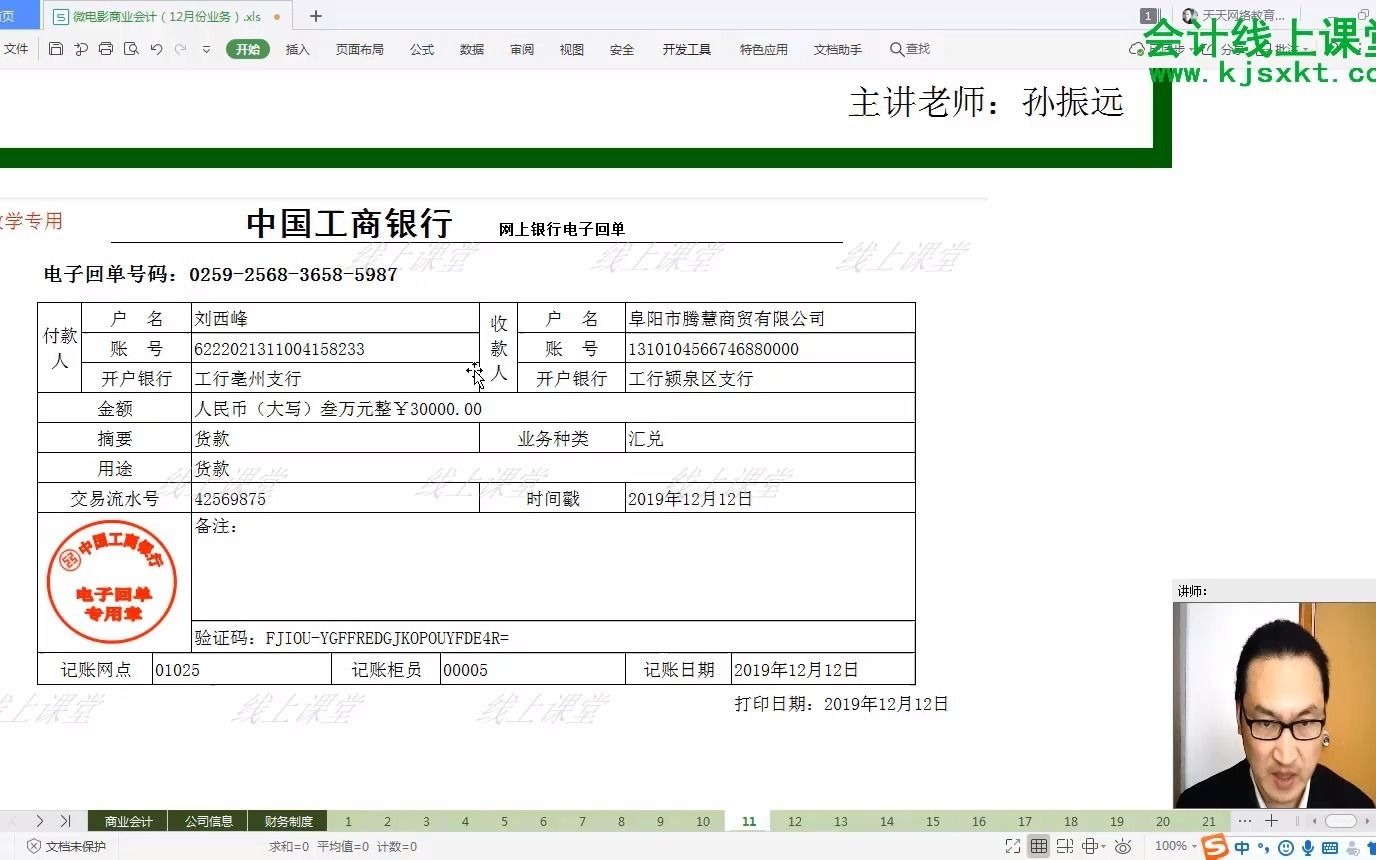Switch to sheet tab 1
This screenshot has height=860, width=1376.
tap(348, 821)
